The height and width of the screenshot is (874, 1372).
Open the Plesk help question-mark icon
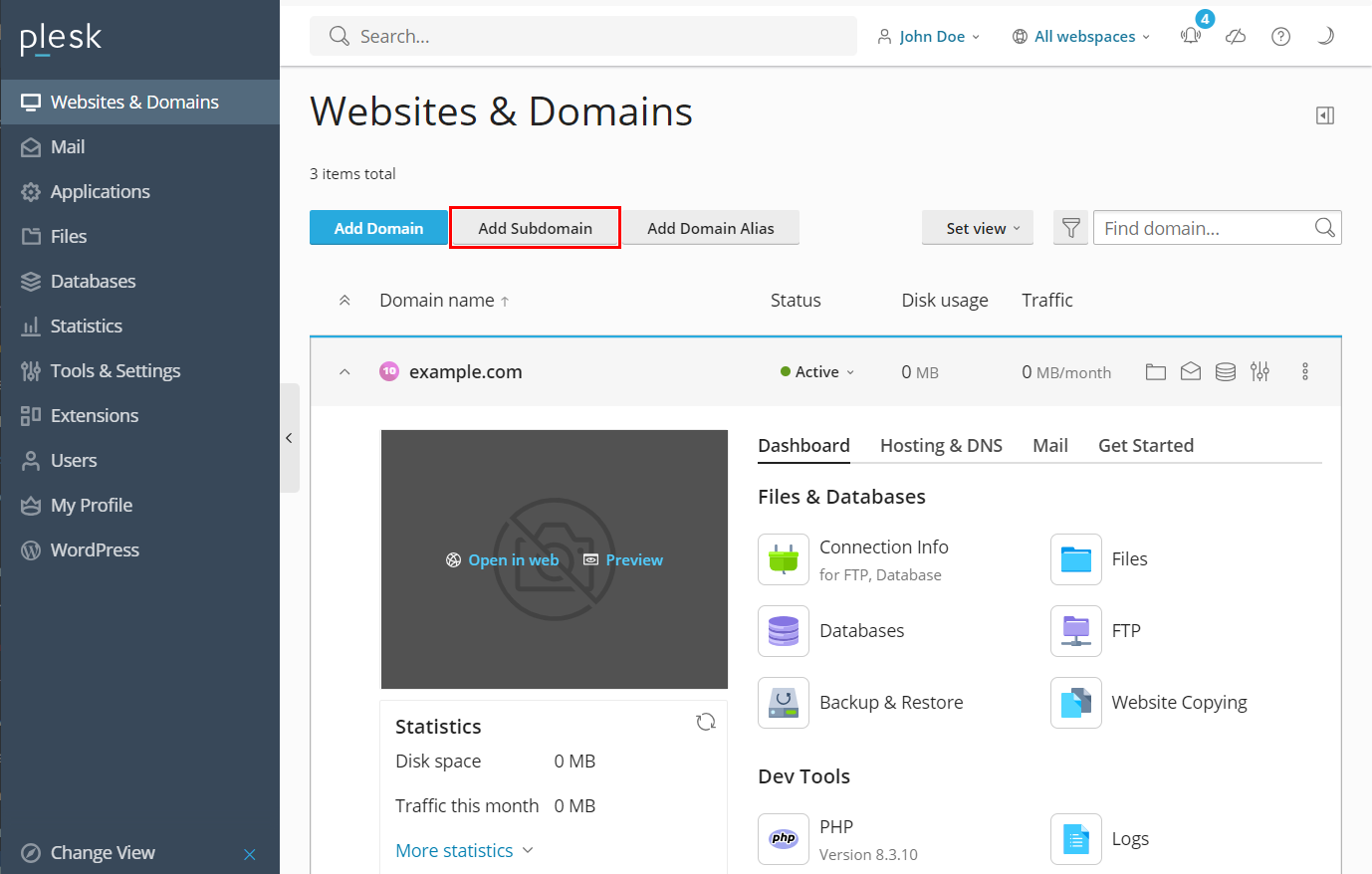[1280, 36]
